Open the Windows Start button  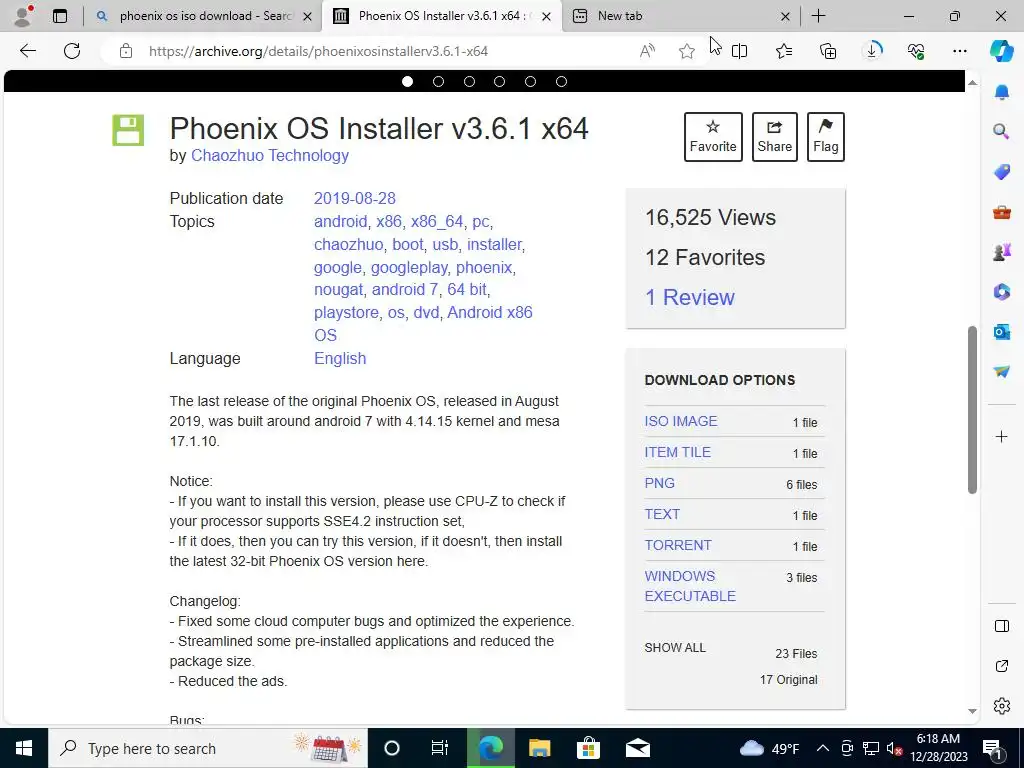click(24, 748)
